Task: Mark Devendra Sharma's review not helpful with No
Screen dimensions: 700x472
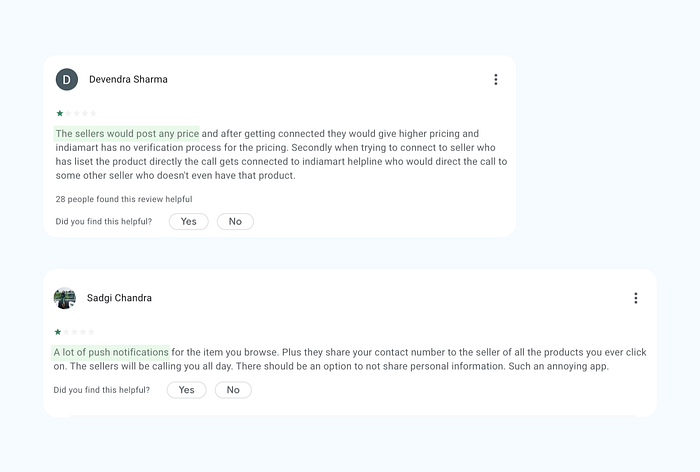Action: [x=235, y=221]
